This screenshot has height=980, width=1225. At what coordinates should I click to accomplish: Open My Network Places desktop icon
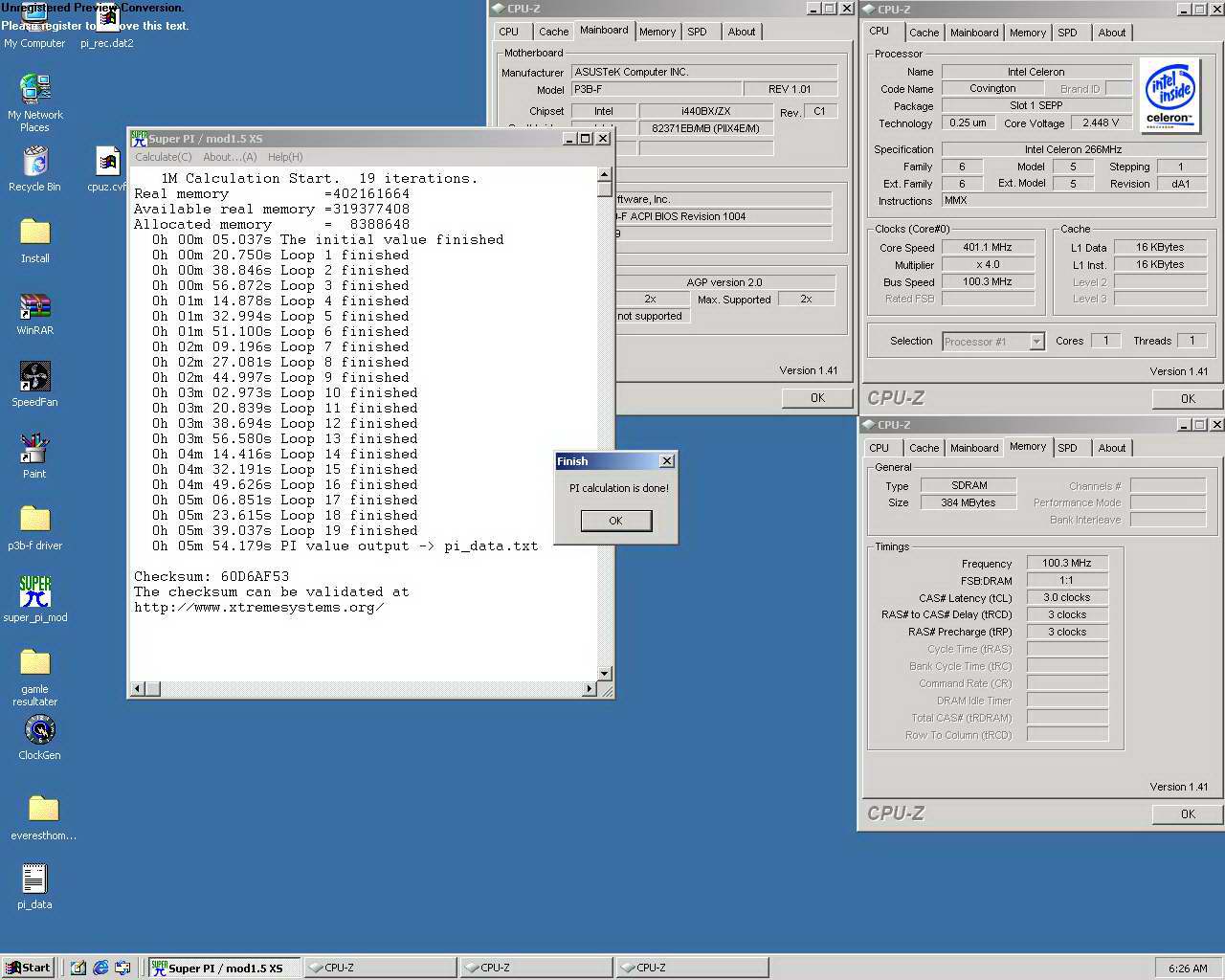(x=35, y=102)
